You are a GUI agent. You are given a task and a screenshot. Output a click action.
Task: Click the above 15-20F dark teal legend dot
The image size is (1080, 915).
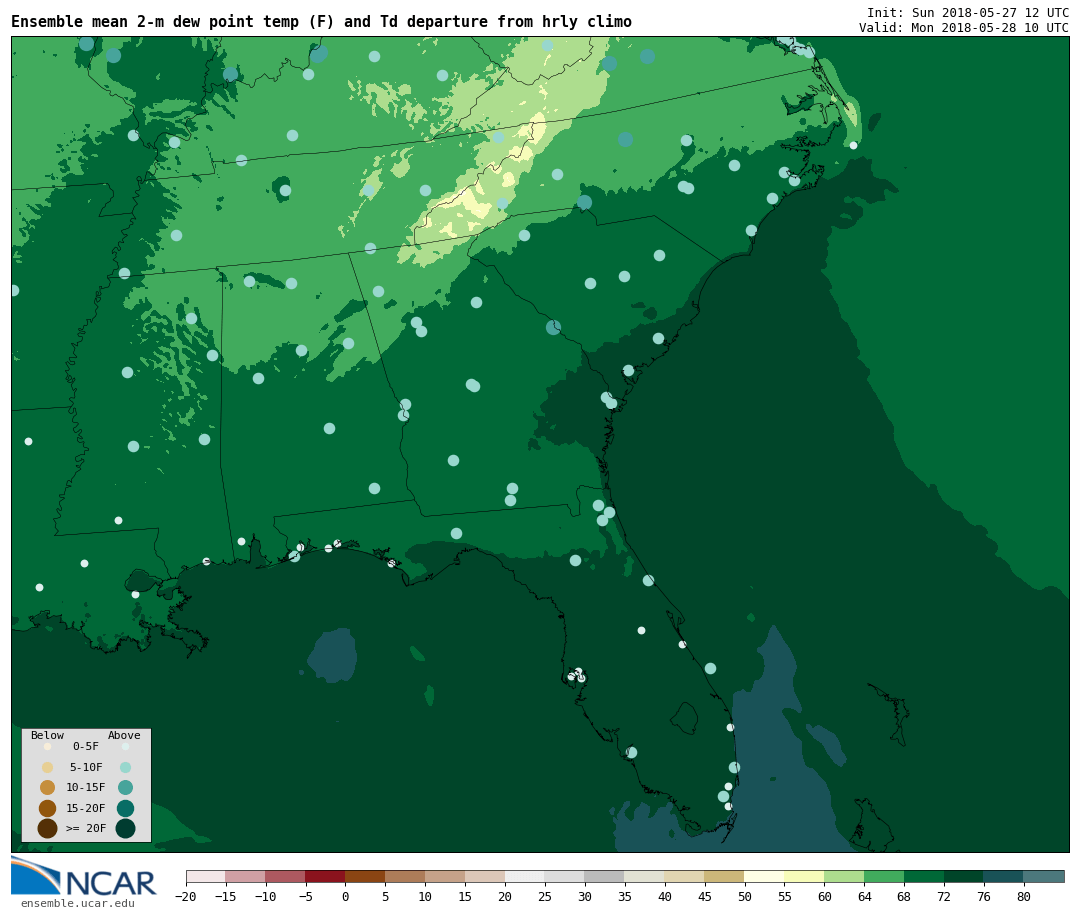(125, 808)
